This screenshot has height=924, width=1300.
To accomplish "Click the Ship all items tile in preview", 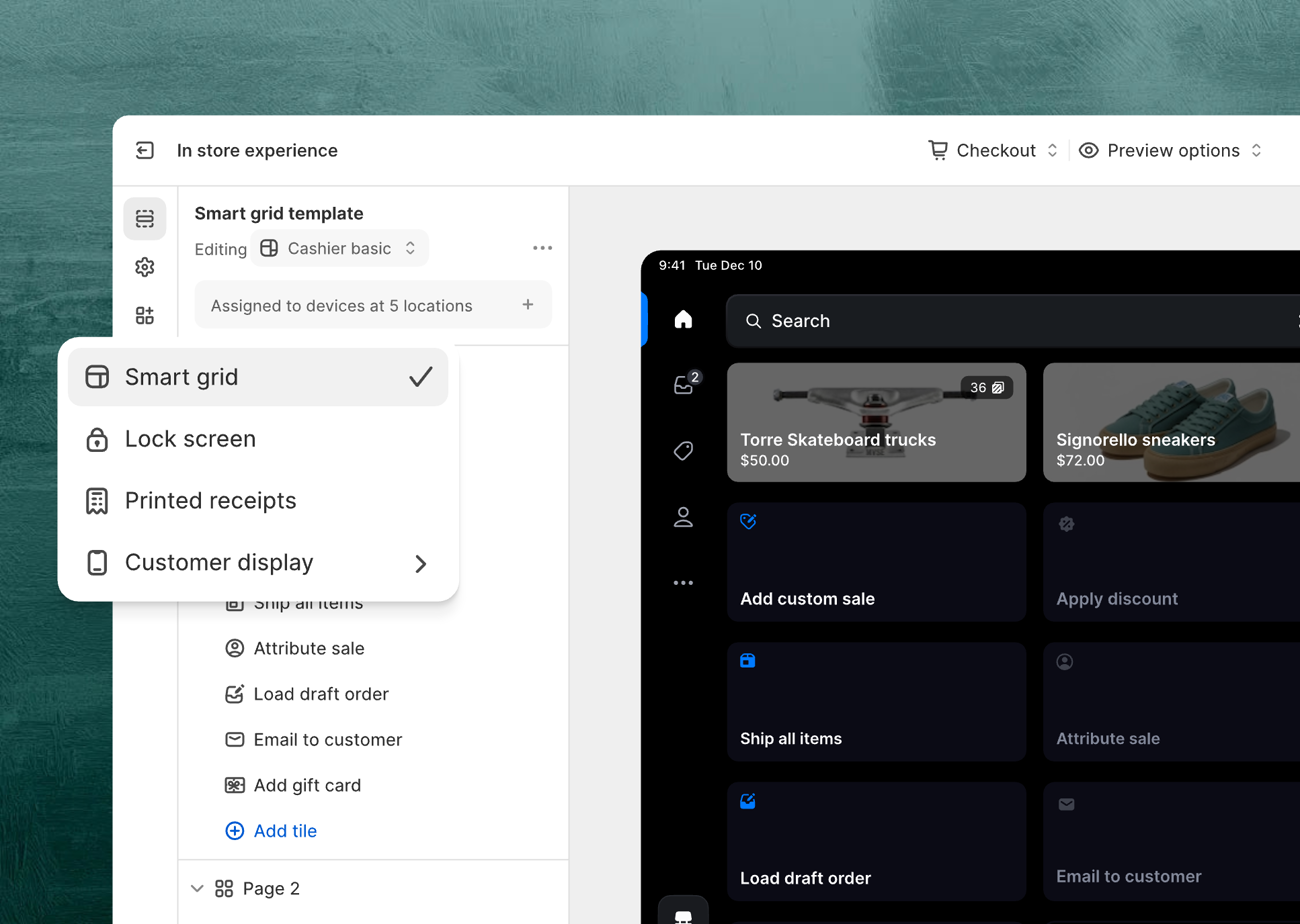I will click(877, 702).
